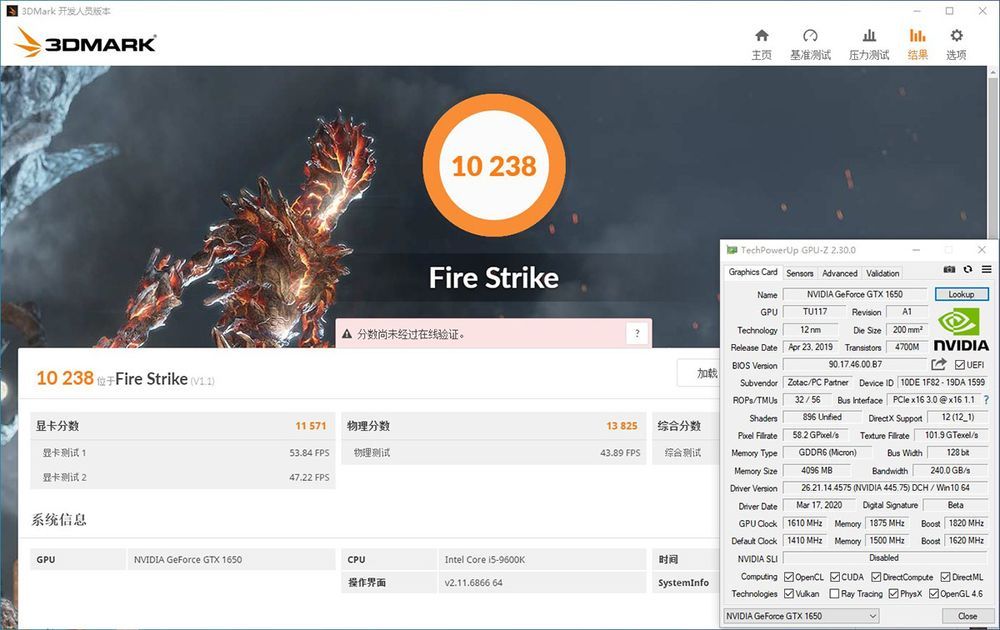Open the options gear icon in 3DMark
The height and width of the screenshot is (630, 1000).
click(x=956, y=36)
